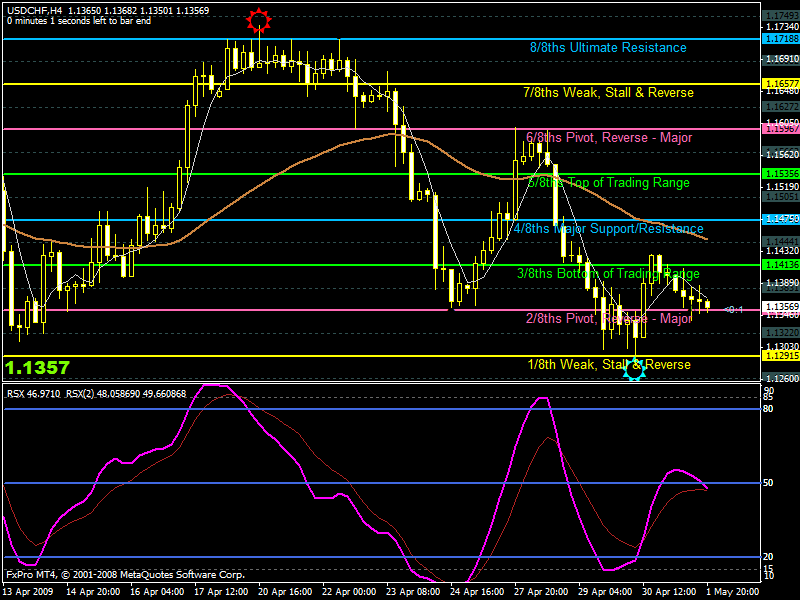The image size is (800, 600).
Task: Click the red sun sell-signal marker
Action: [259, 20]
